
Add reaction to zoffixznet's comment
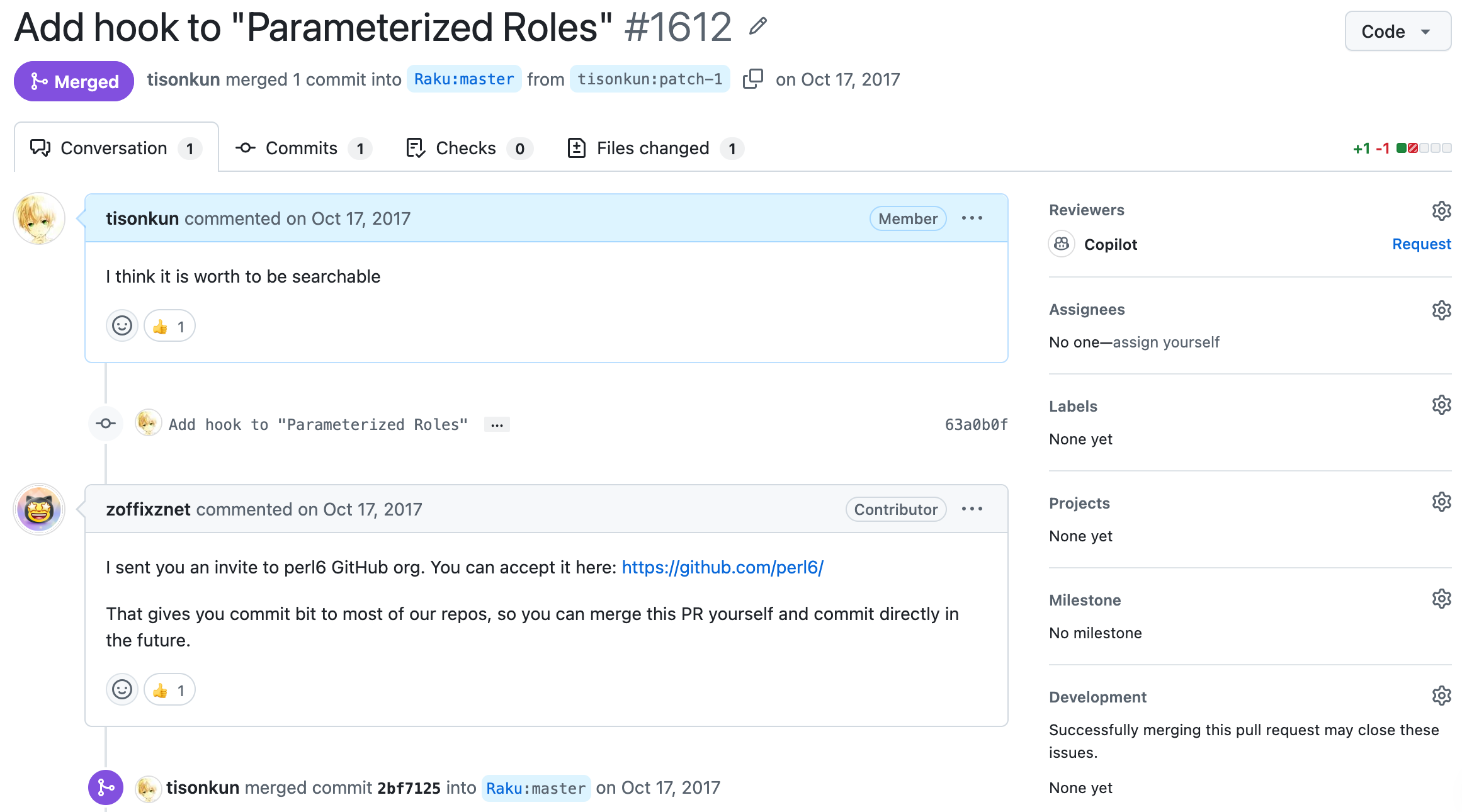click(122, 690)
